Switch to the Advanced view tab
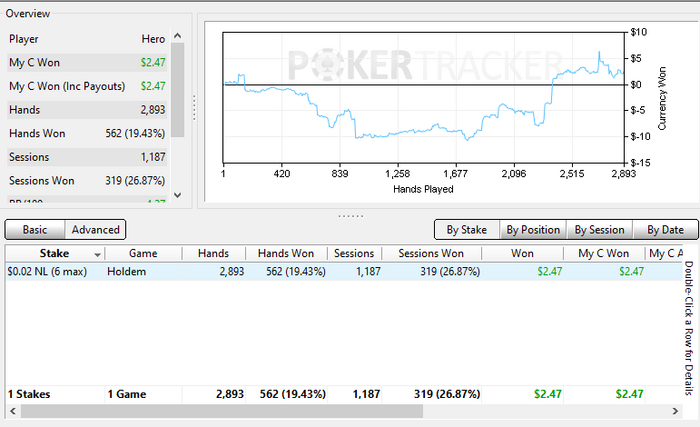The image size is (700, 427). (96, 230)
